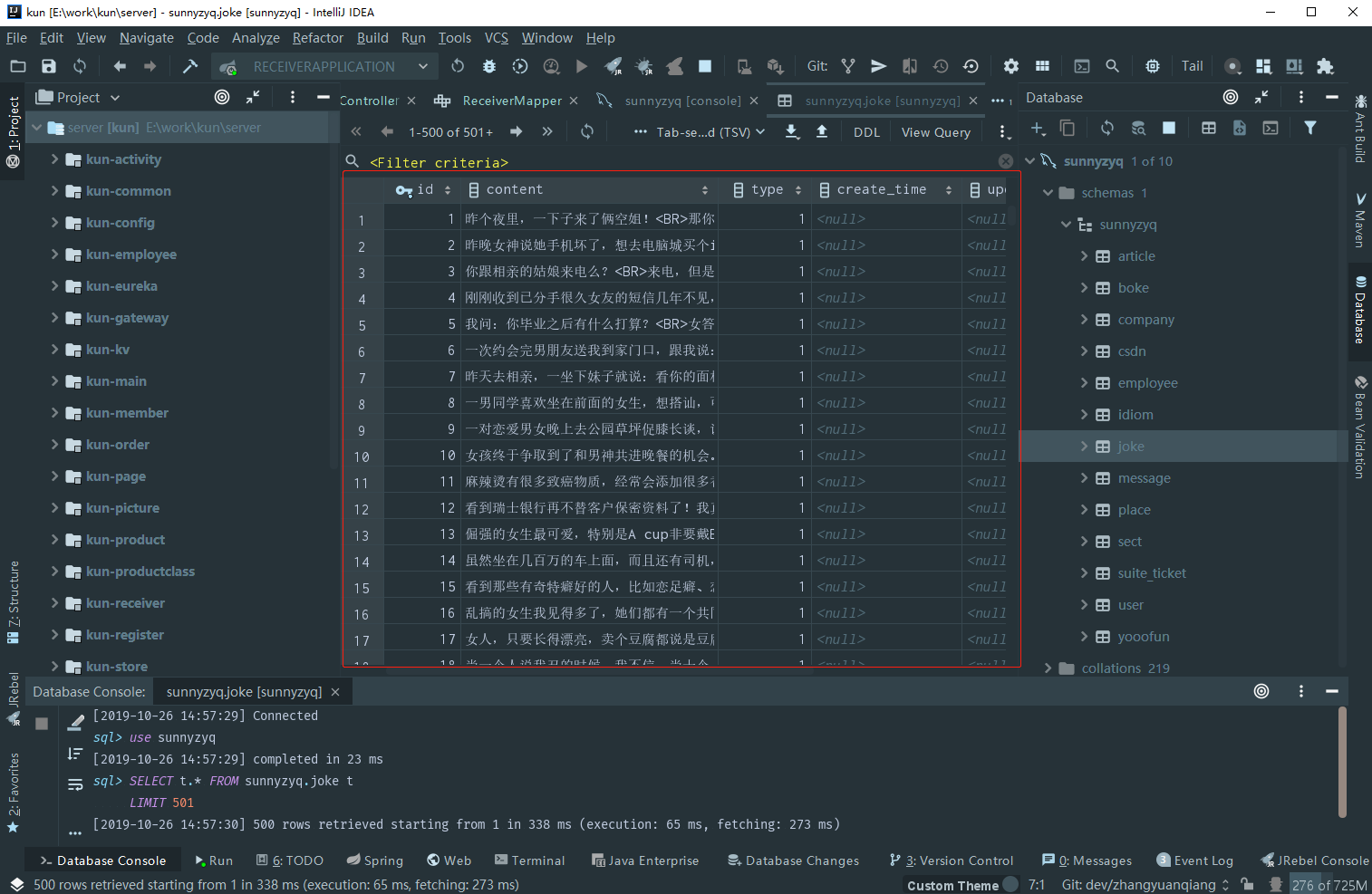Go to the next page of table rows
The height and width of the screenshot is (894, 1372).
tap(517, 131)
